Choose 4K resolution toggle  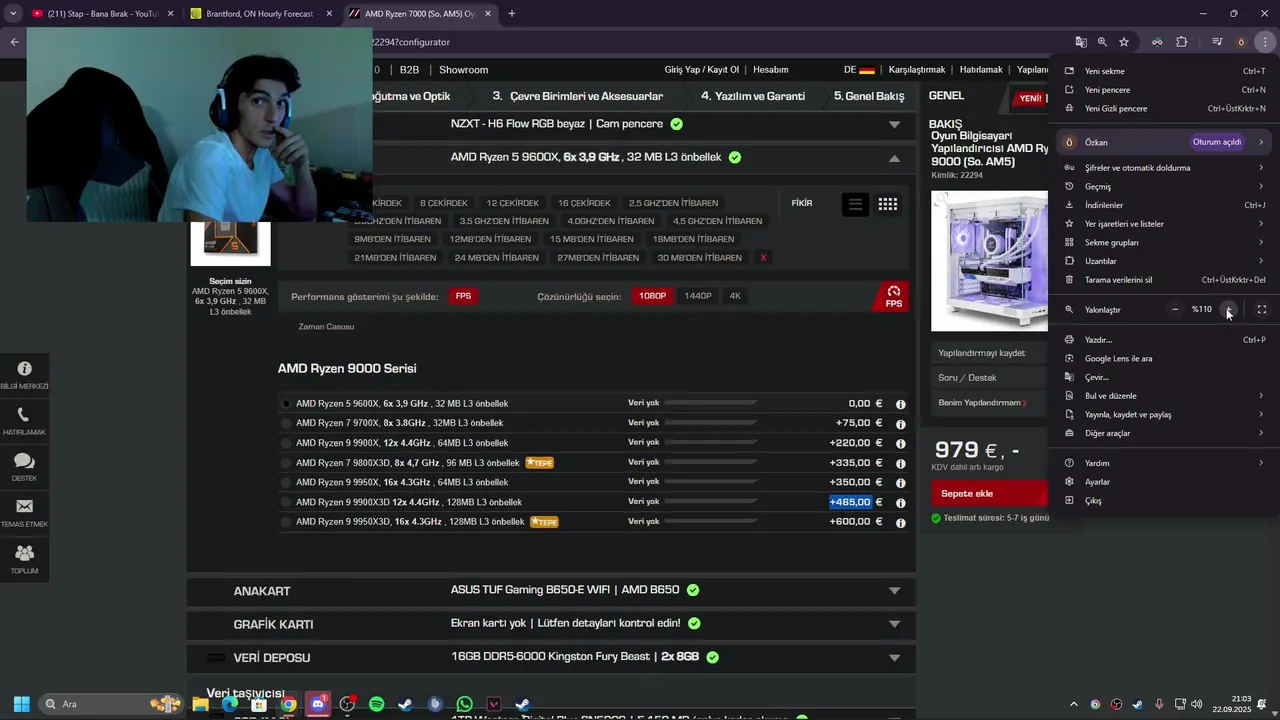pos(735,296)
